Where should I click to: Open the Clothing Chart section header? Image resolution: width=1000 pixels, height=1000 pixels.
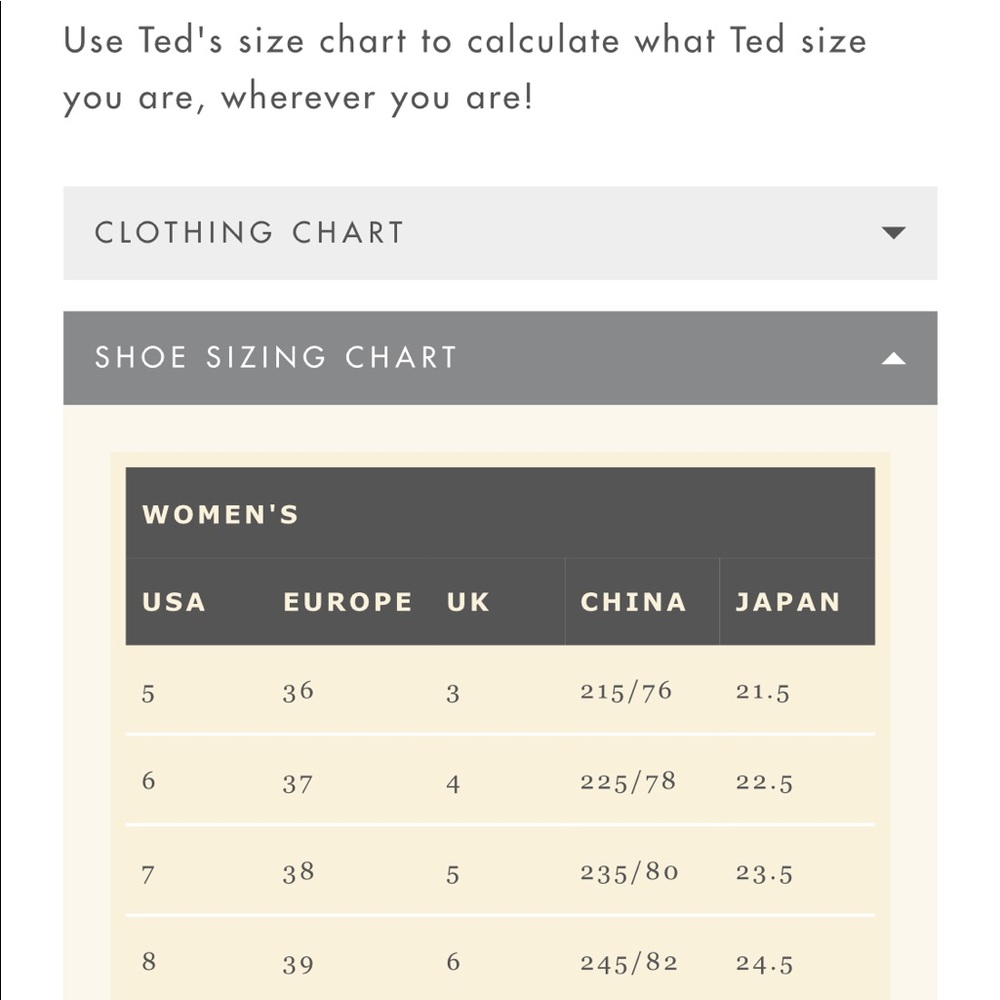point(500,233)
